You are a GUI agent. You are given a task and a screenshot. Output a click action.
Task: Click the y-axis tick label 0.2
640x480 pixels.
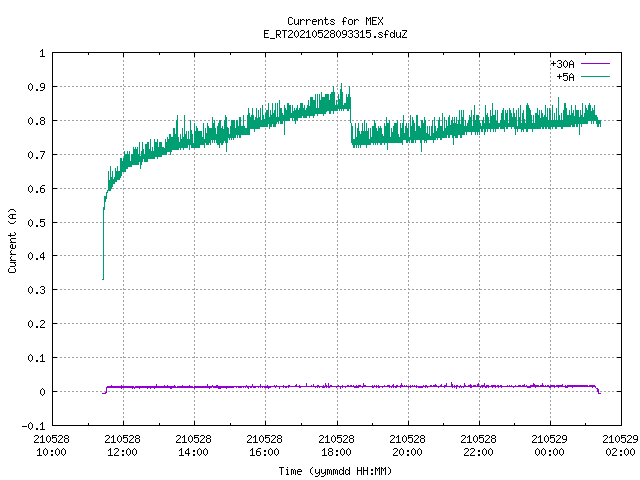pos(37,324)
